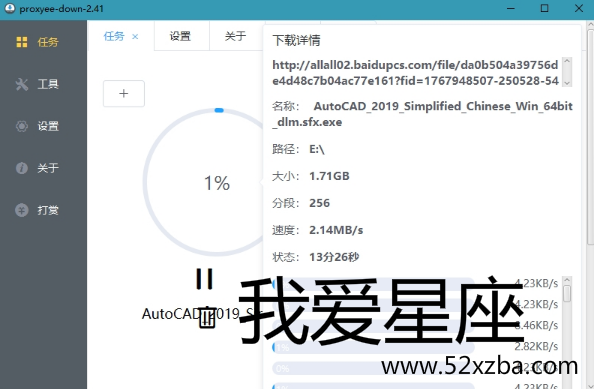Switch to the 关于 tab
Viewport: 594px width, 389px height.
235,36
